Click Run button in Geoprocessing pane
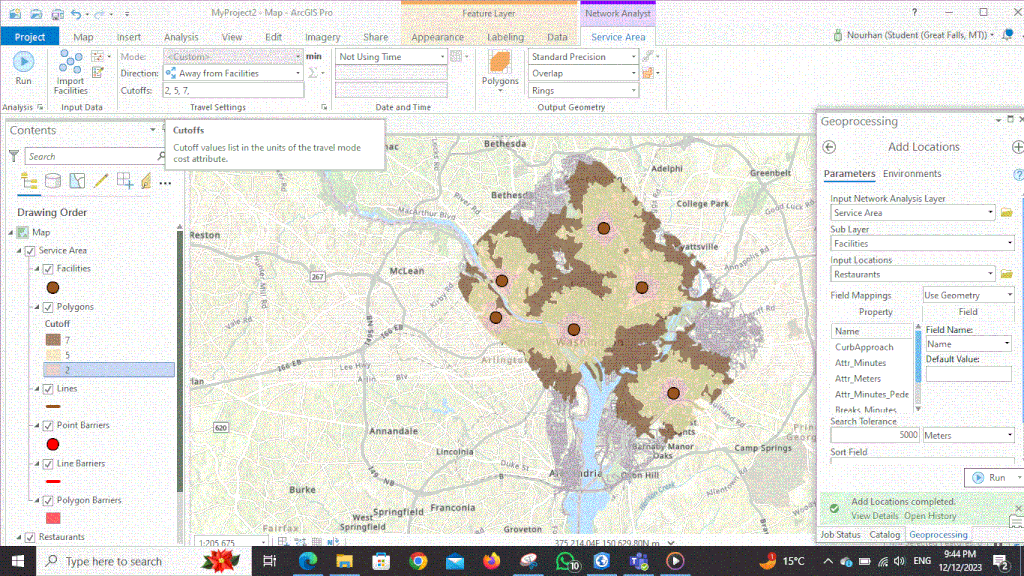This screenshot has width=1024, height=576. tap(990, 477)
